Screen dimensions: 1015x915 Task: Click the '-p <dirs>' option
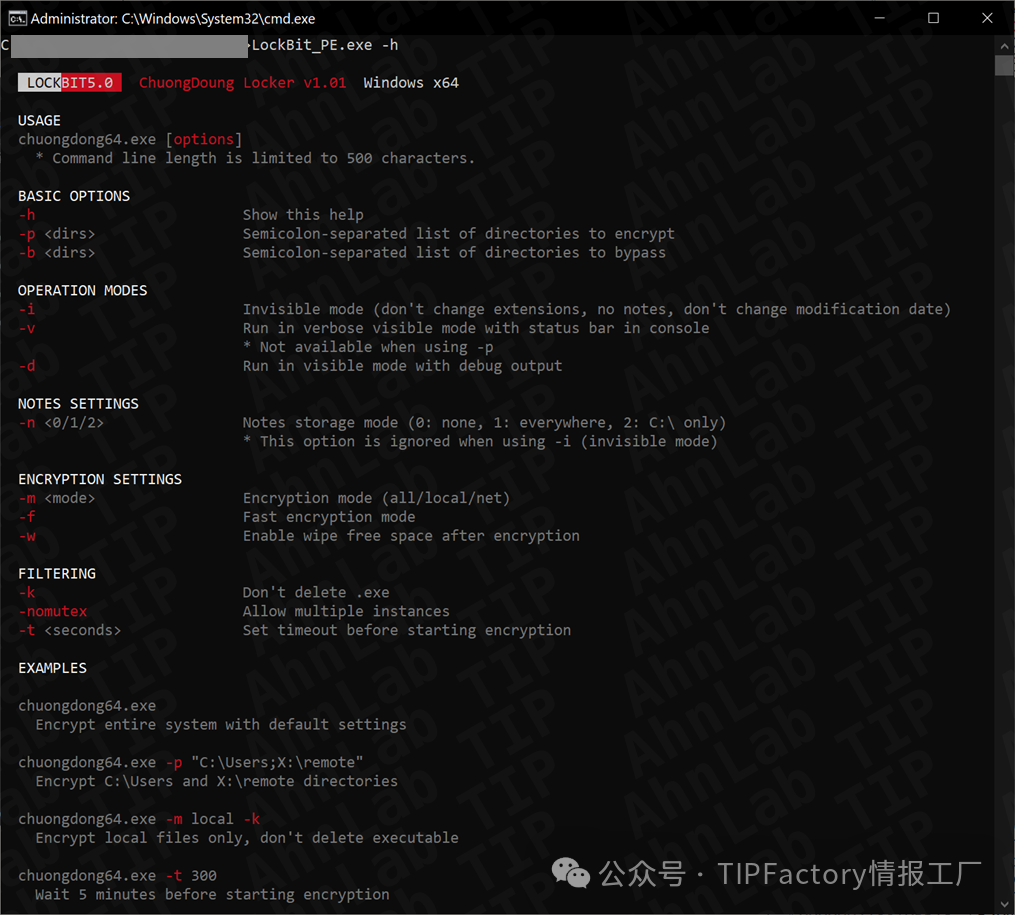(x=57, y=234)
